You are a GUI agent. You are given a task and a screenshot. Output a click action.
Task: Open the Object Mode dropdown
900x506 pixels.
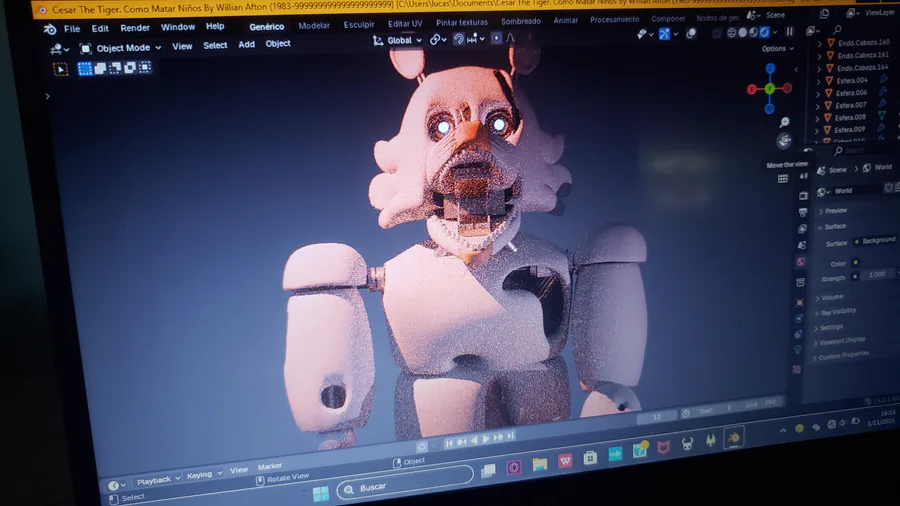(x=121, y=48)
